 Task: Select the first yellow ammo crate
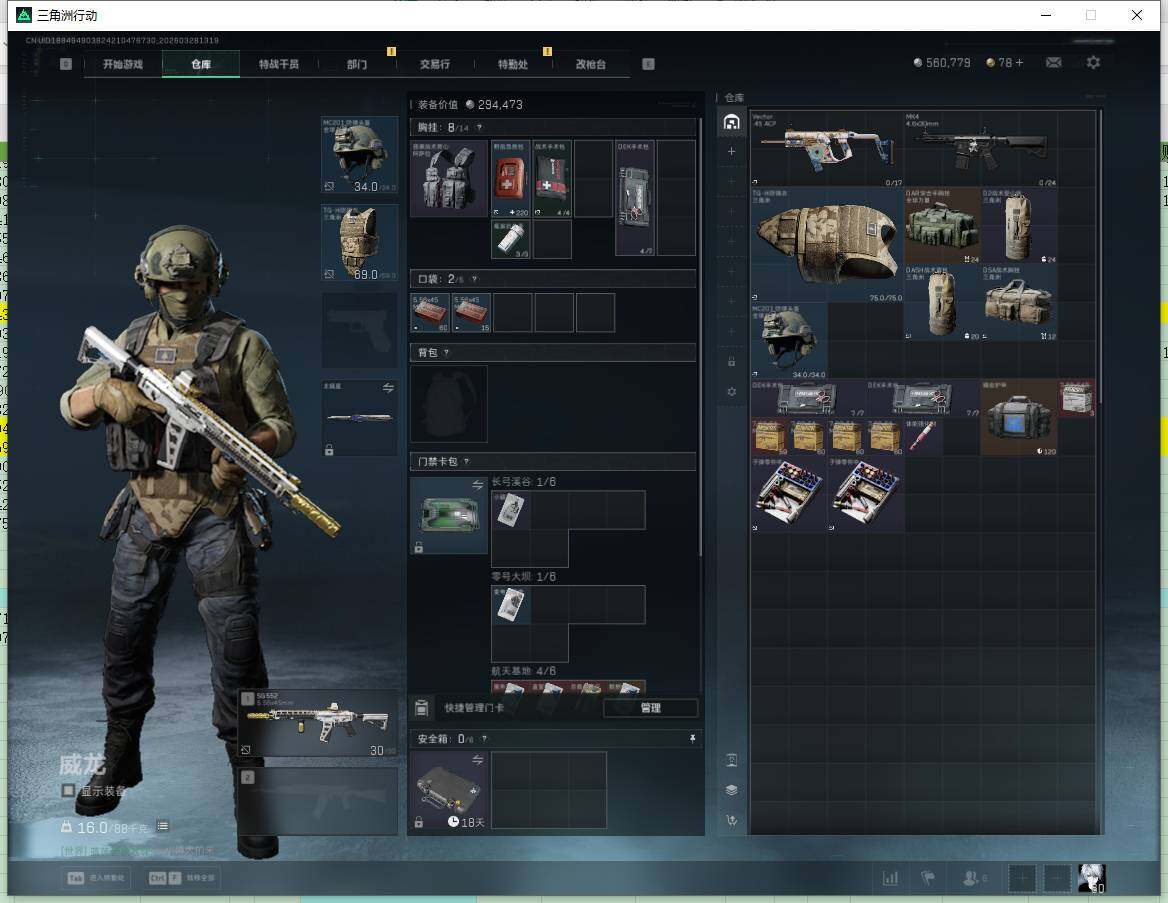pyautogui.click(x=770, y=437)
